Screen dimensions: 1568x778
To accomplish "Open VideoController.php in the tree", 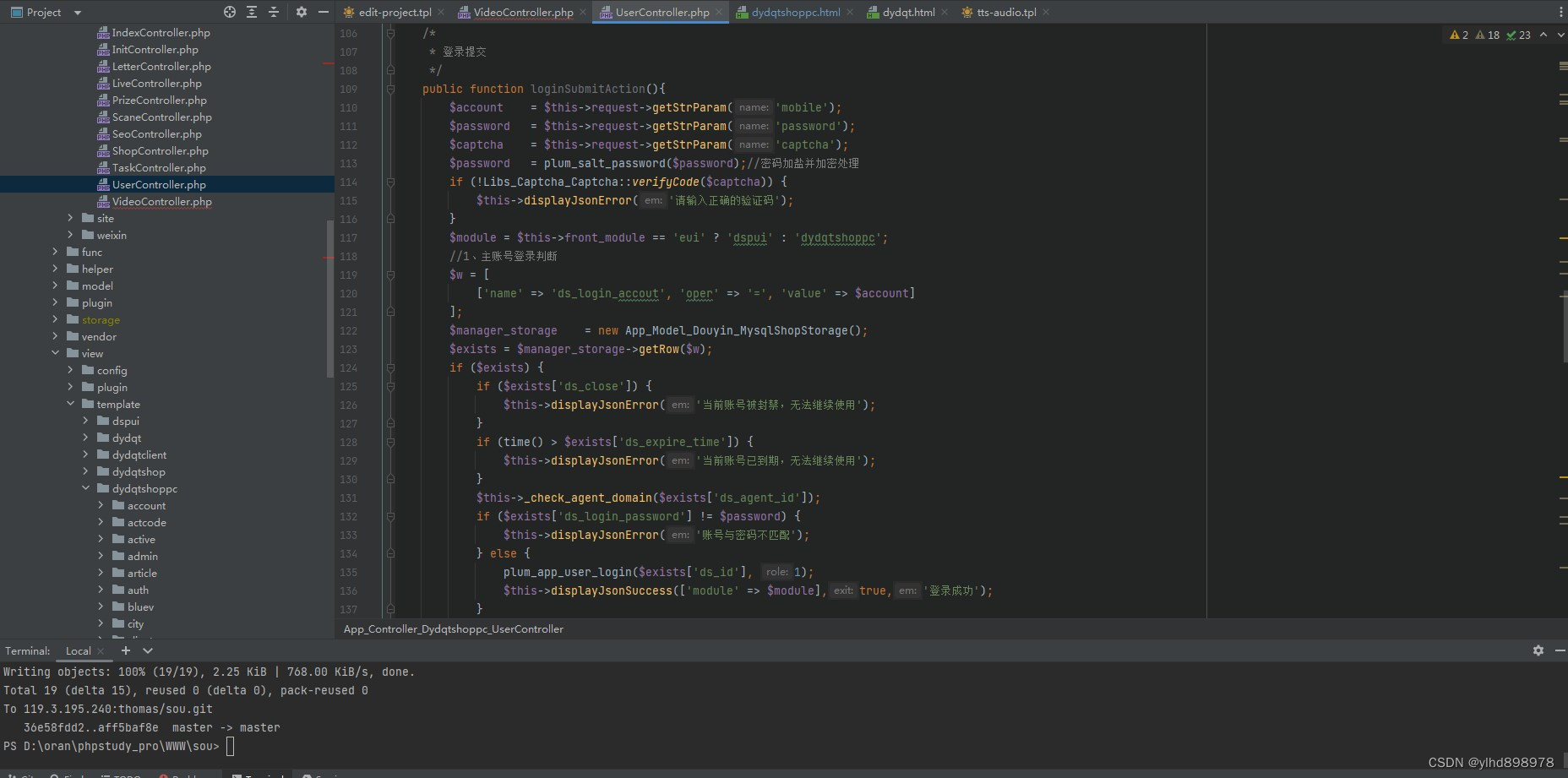I will click(x=154, y=201).
